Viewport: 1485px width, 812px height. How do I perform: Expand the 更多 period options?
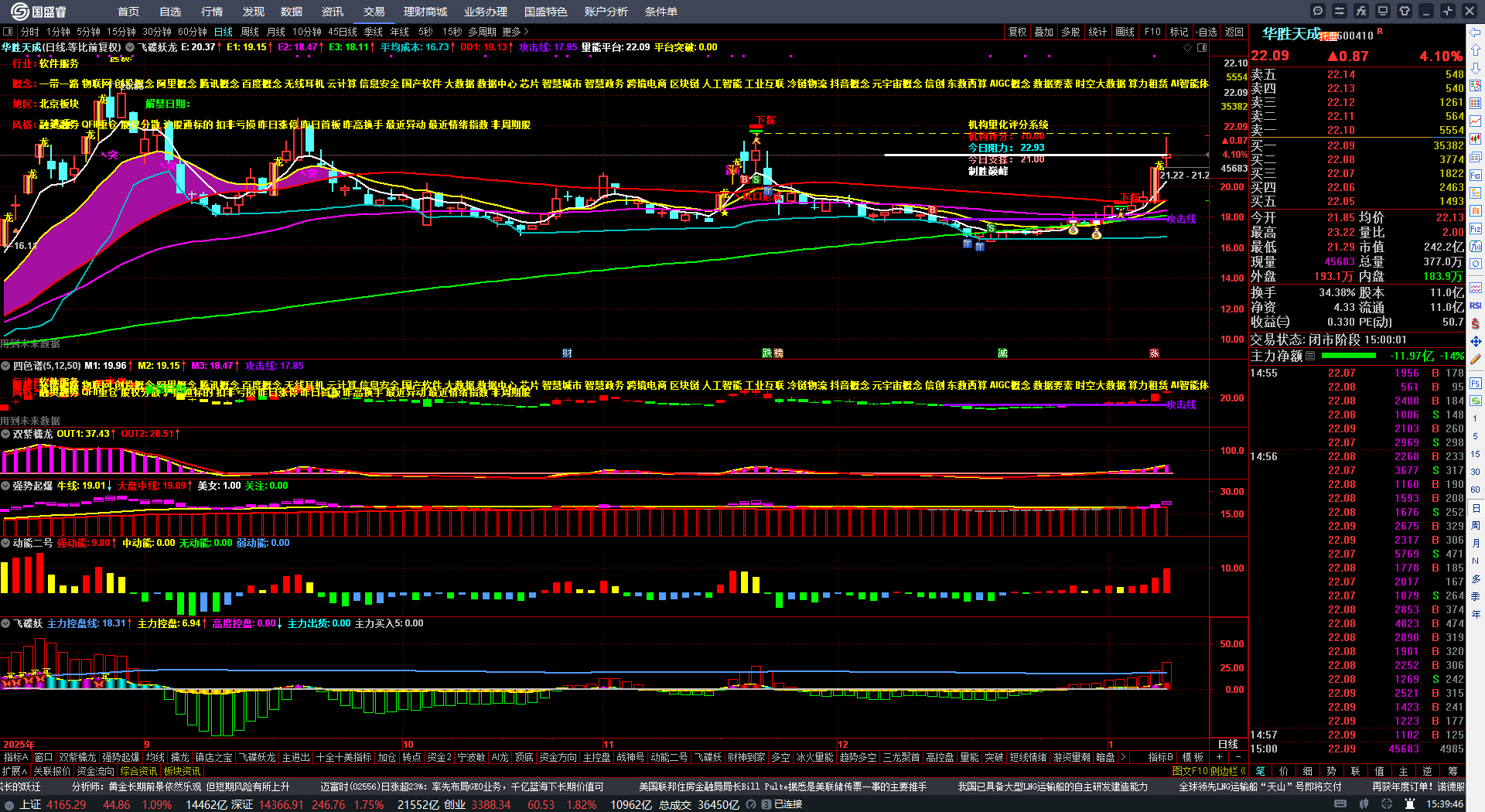[515, 32]
